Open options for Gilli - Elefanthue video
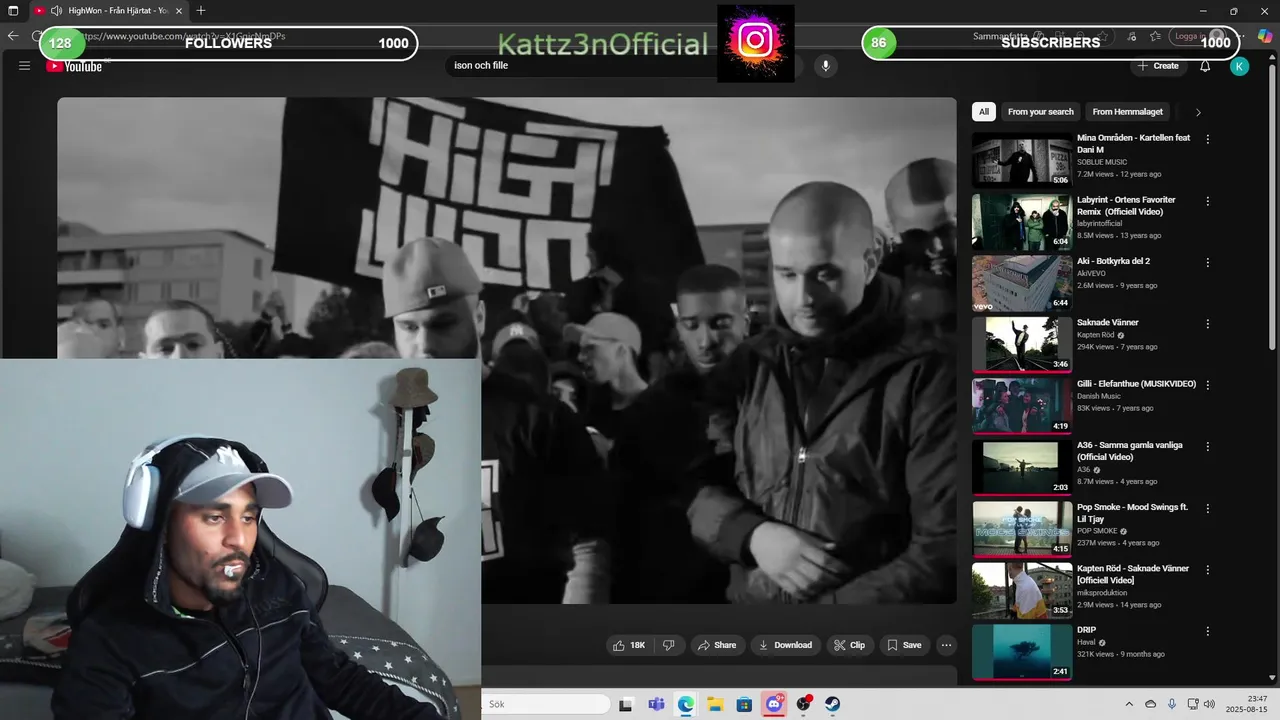The height and width of the screenshot is (720, 1280). [1207, 385]
